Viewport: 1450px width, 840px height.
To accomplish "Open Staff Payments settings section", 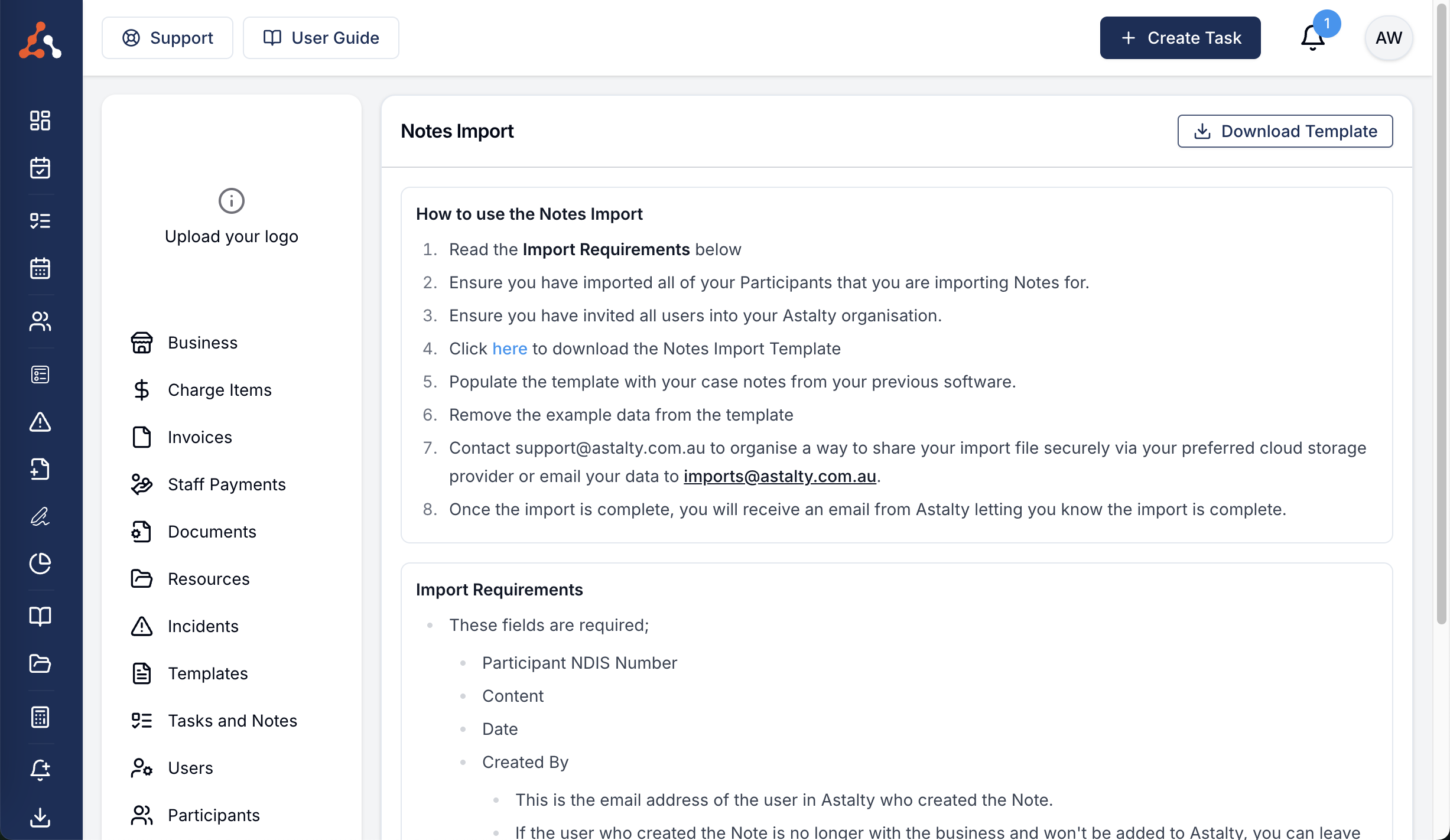I will tap(226, 484).
